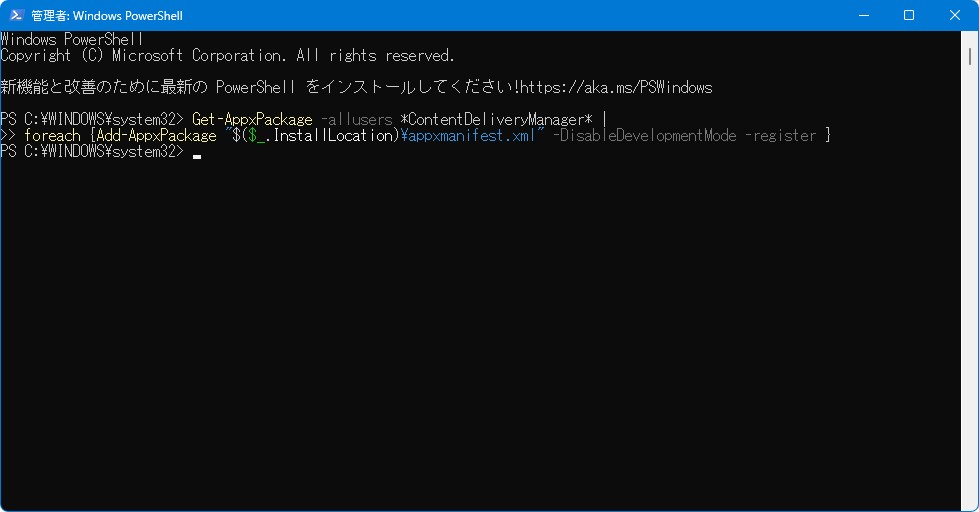Image resolution: width=979 pixels, height=512 pixels.
Task: Click the >> continuation prompt marker
Action: click(x=8, y=135)
